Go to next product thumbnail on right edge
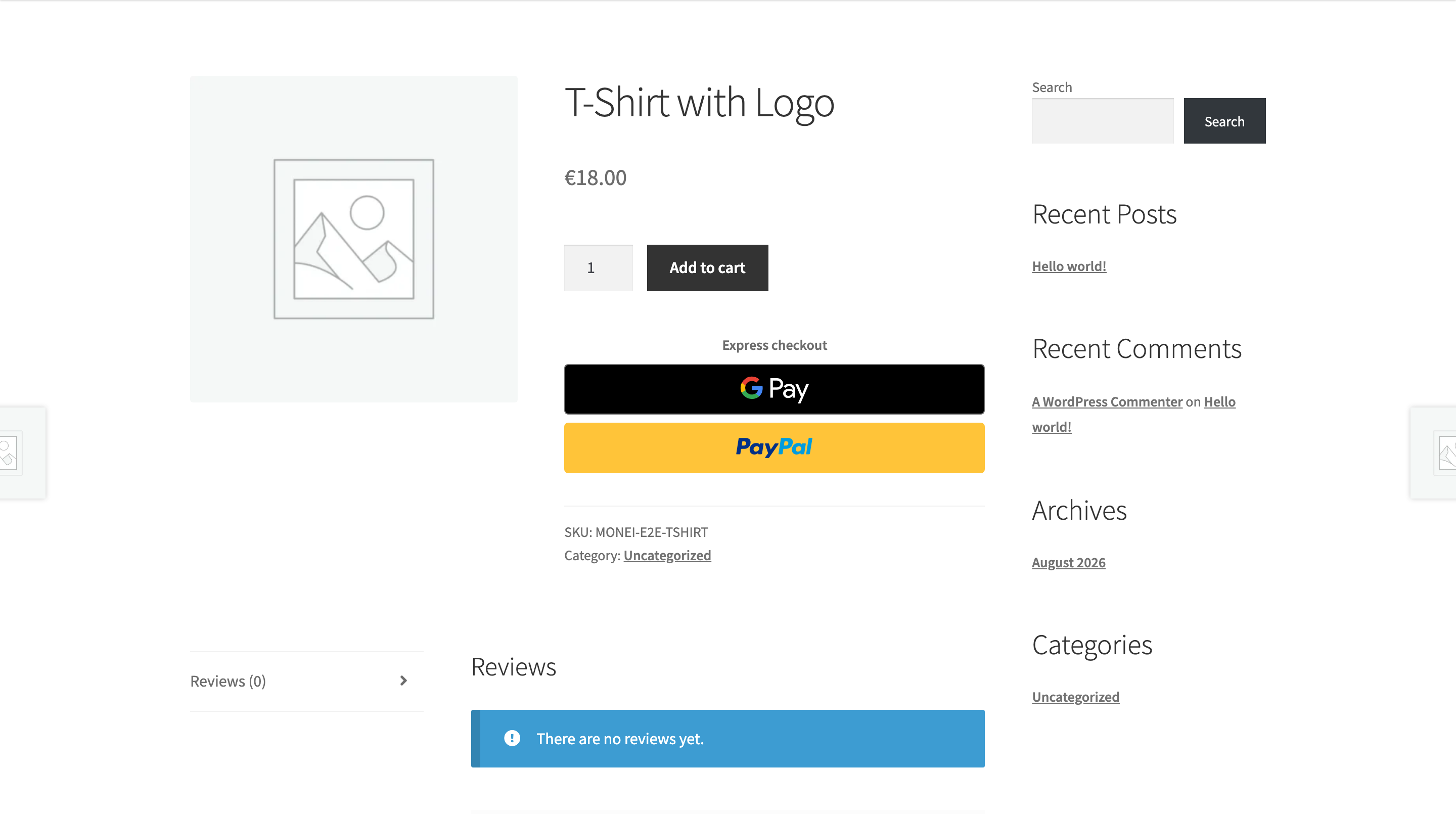 1433,453
